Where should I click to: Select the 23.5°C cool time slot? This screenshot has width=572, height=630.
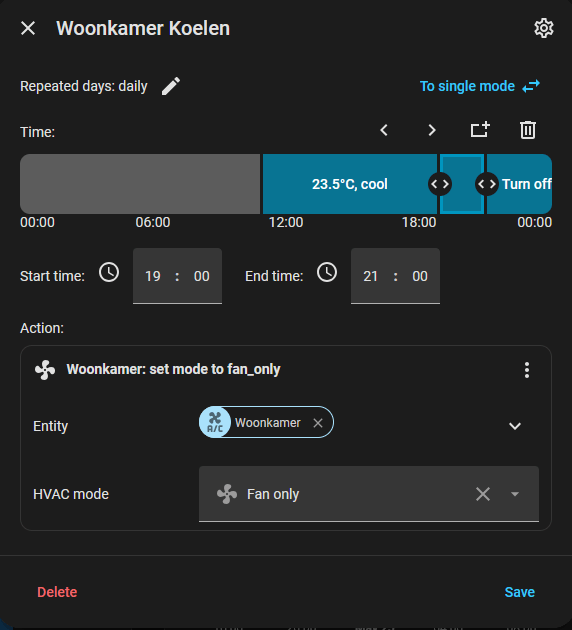coord(349,184)
